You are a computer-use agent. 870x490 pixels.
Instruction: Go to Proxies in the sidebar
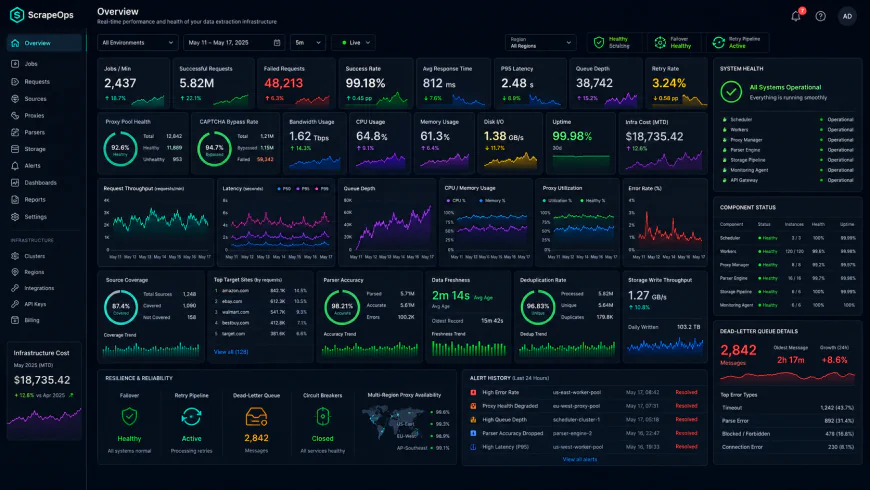(x=44, y=115)
